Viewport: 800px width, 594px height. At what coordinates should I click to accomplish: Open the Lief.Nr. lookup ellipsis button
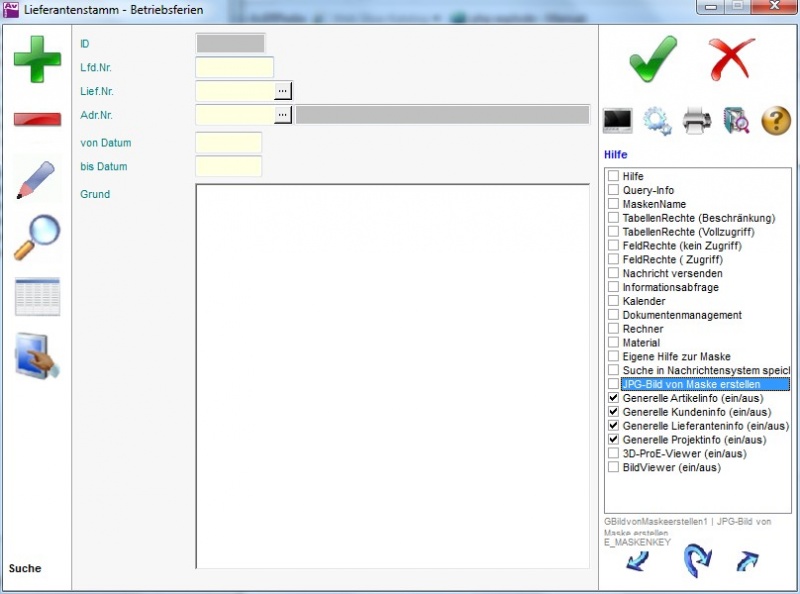[x=283, y=91]
